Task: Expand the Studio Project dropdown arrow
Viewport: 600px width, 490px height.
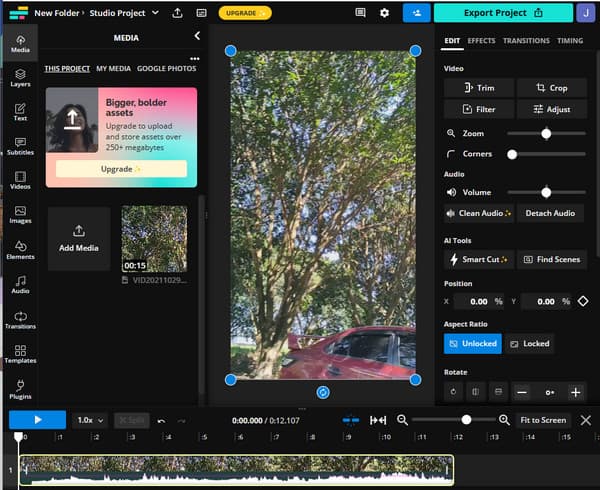Action: pos(155,13)
